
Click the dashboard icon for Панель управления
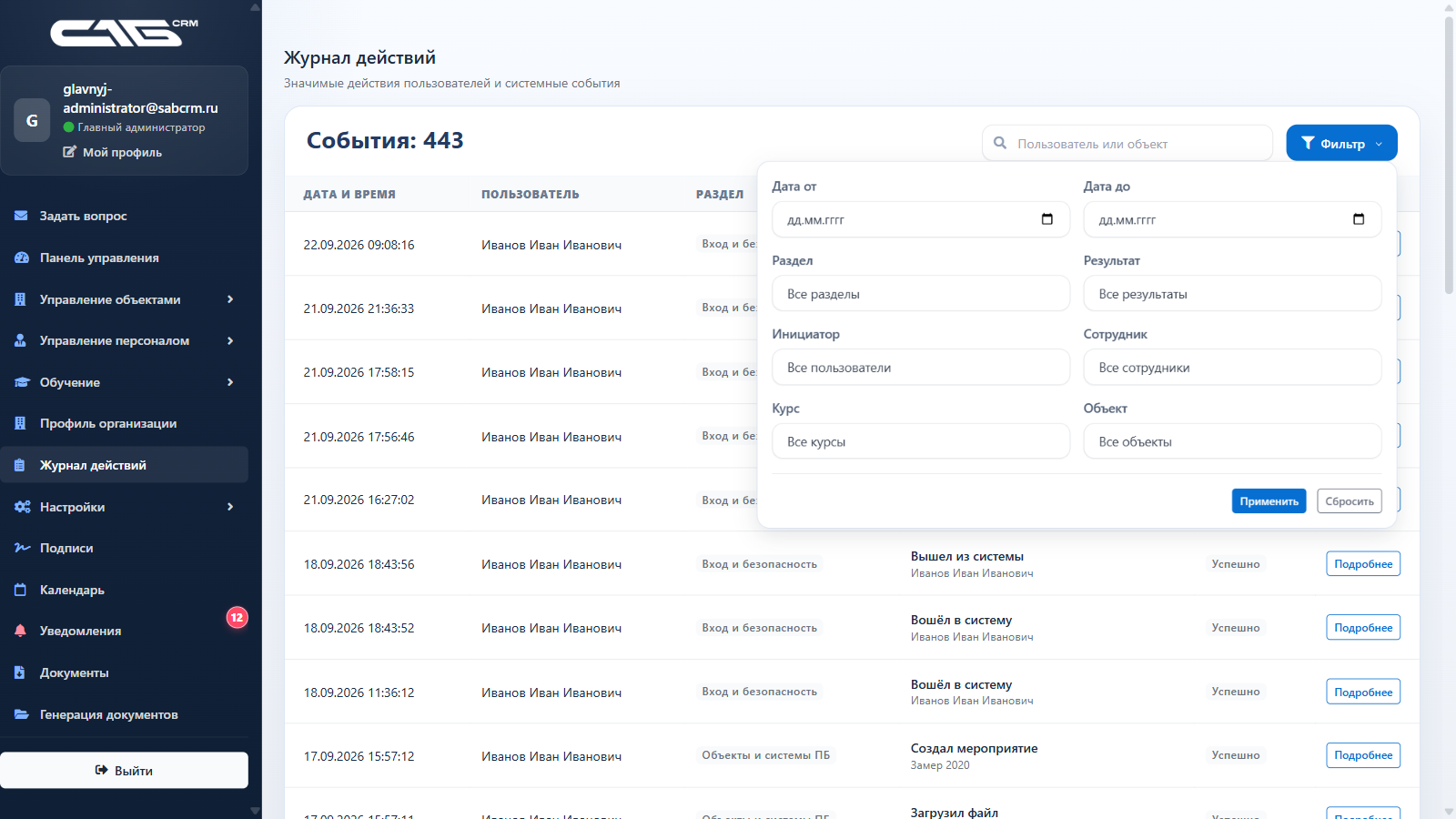[x=21, y=258]
